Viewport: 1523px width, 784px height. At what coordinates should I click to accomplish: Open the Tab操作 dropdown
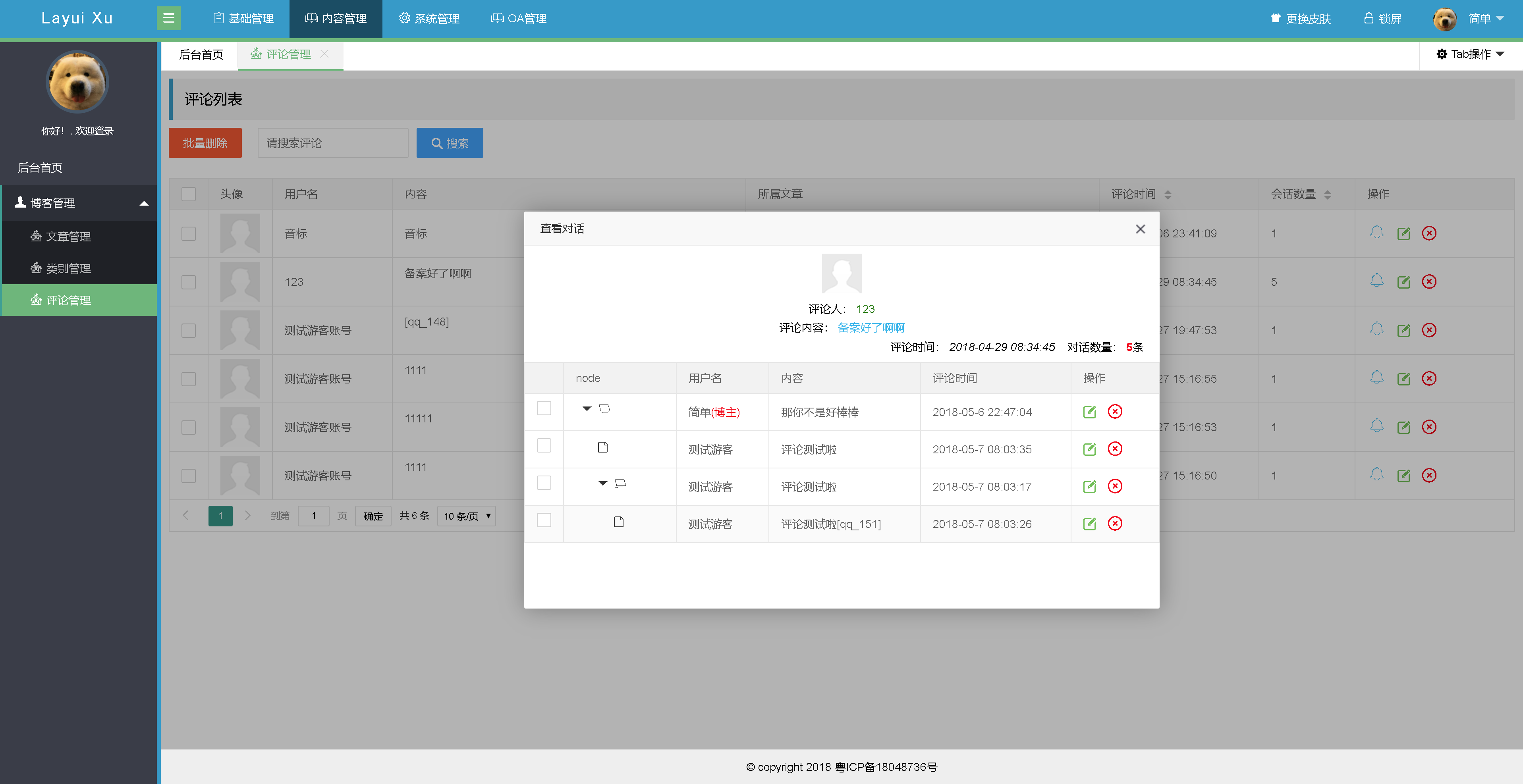pyautogui.click(x=1470, y=54)
